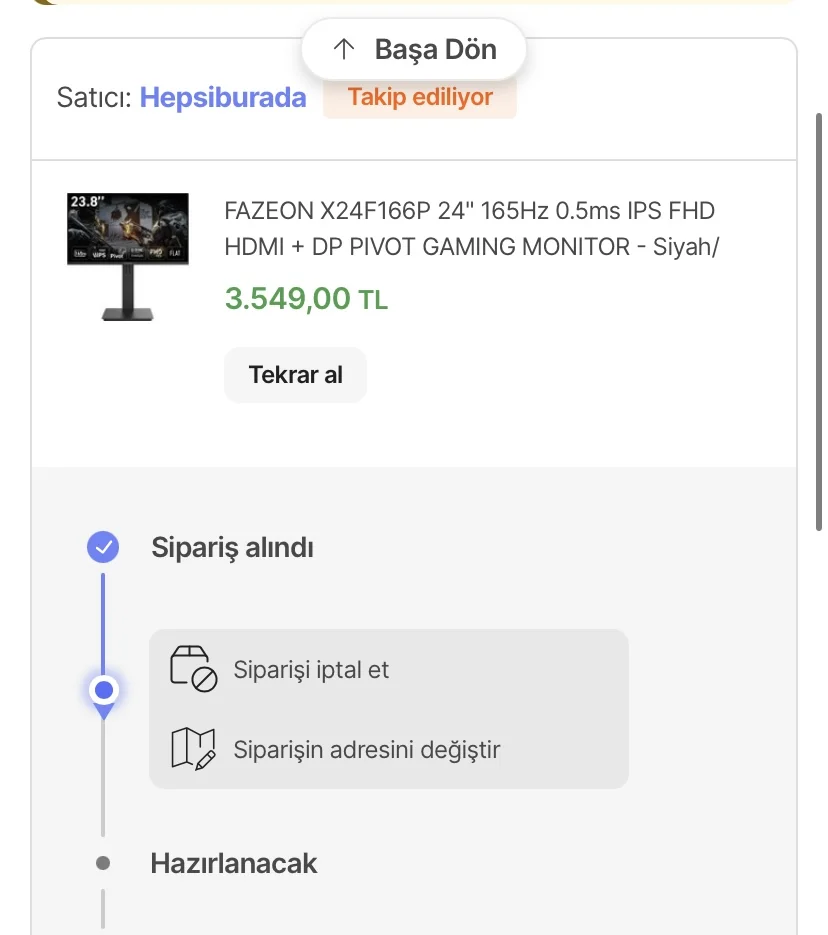Select the Hazırlanacak step label
828x935 pixels.
point(234,863)
